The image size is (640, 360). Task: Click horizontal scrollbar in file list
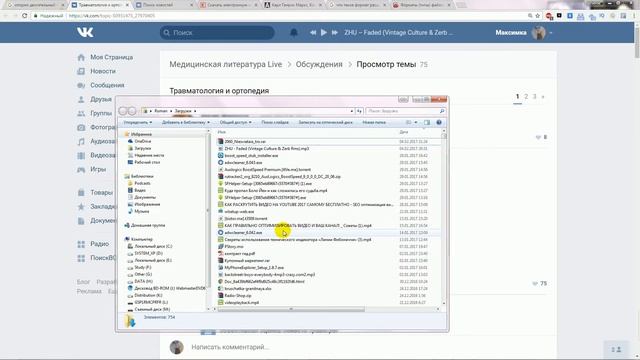(x=291, y=309)
